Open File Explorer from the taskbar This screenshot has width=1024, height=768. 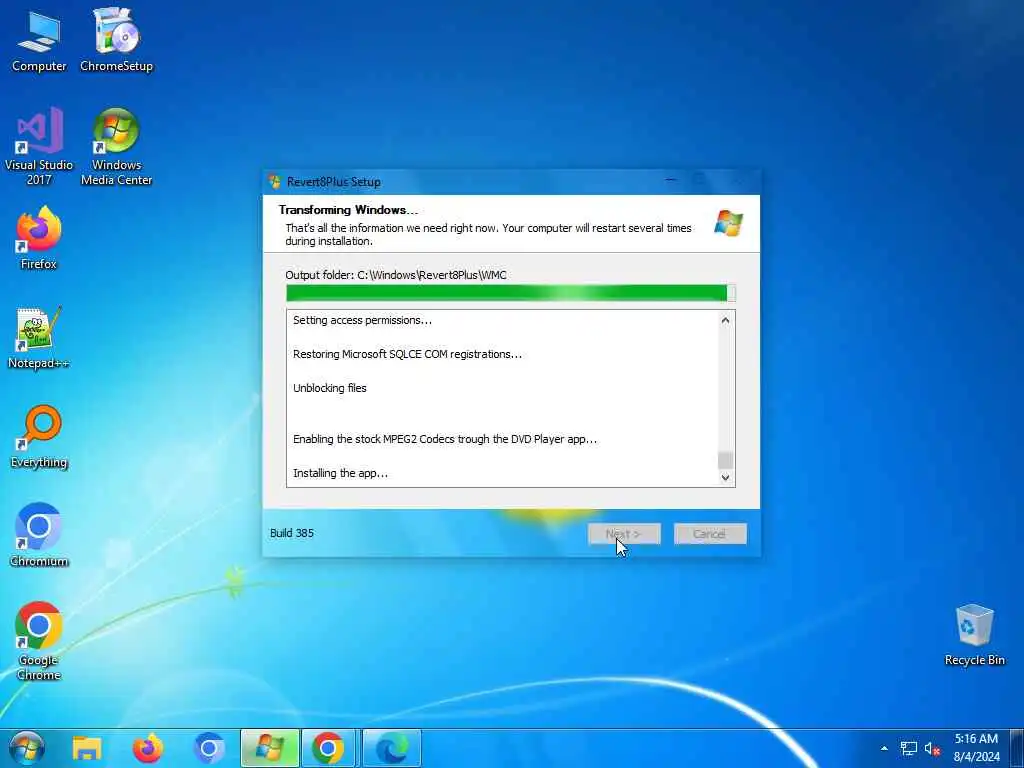[x=86, y=748]
